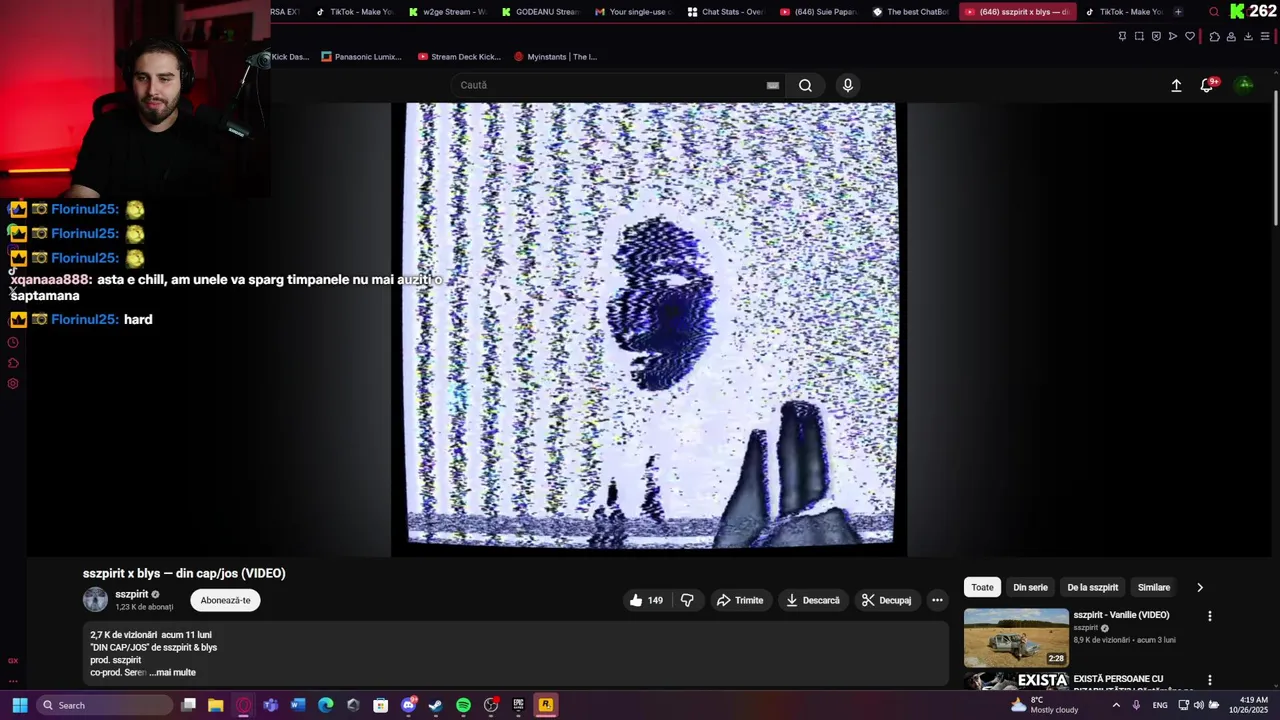Open a new browser tab with plus
The image size is (1280, 720).
click(x=1178, y=12)
